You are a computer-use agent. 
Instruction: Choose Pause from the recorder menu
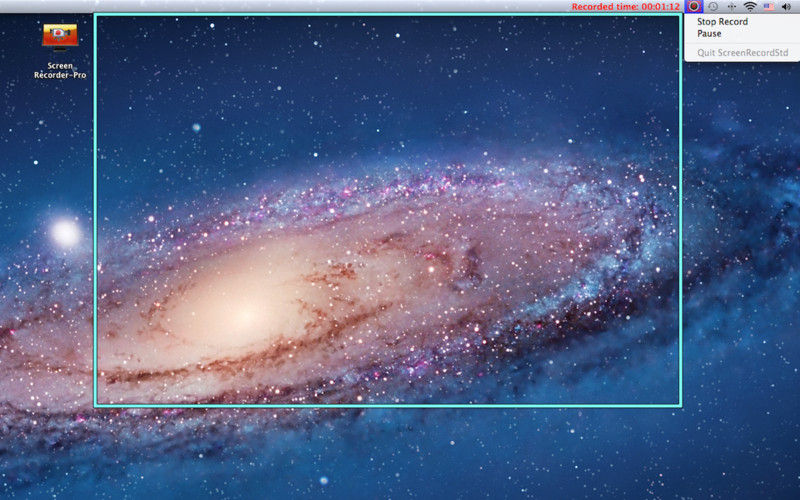click(x=709, y=34)
